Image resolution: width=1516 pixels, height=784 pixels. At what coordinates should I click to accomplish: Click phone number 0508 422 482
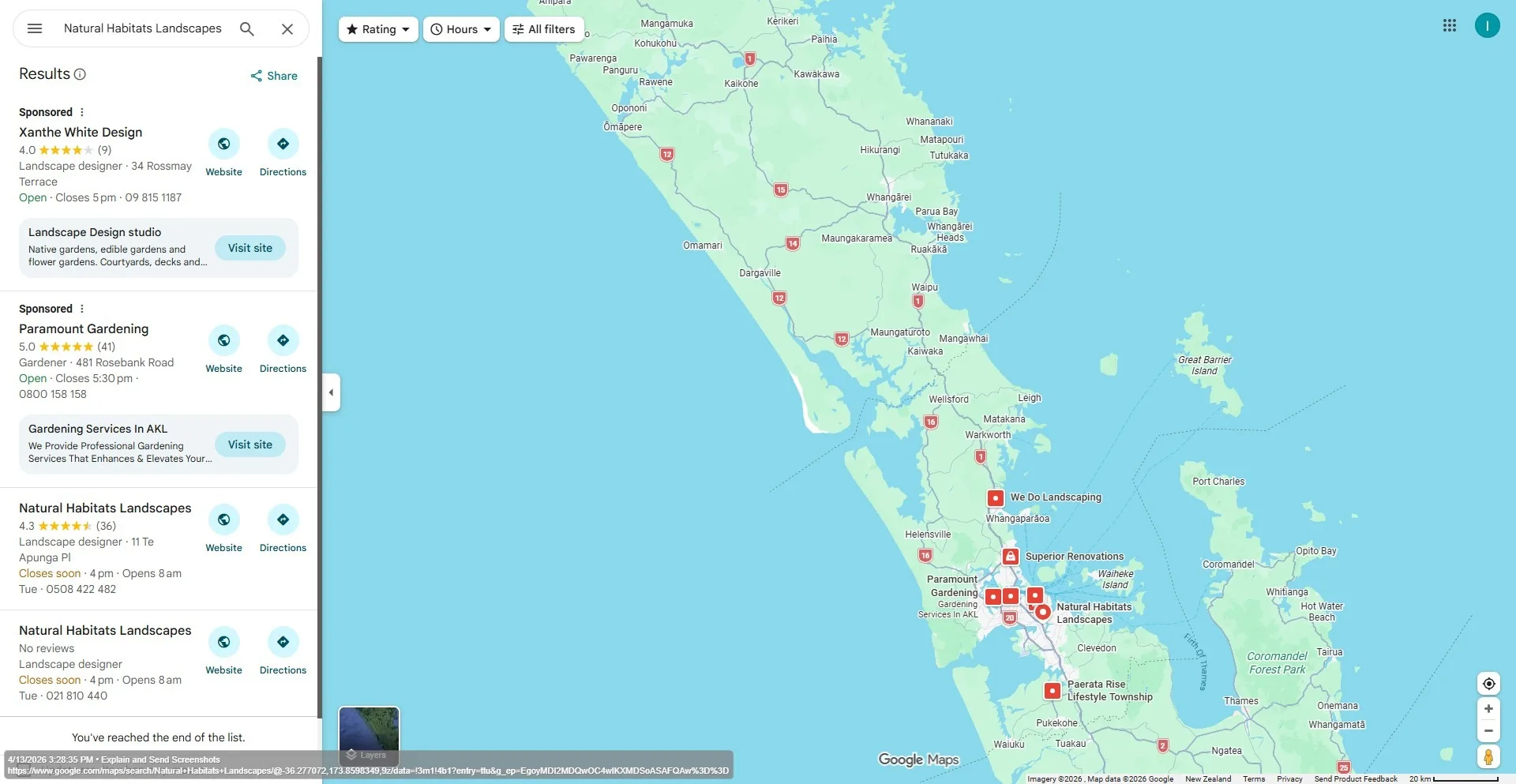coord(81,589)
